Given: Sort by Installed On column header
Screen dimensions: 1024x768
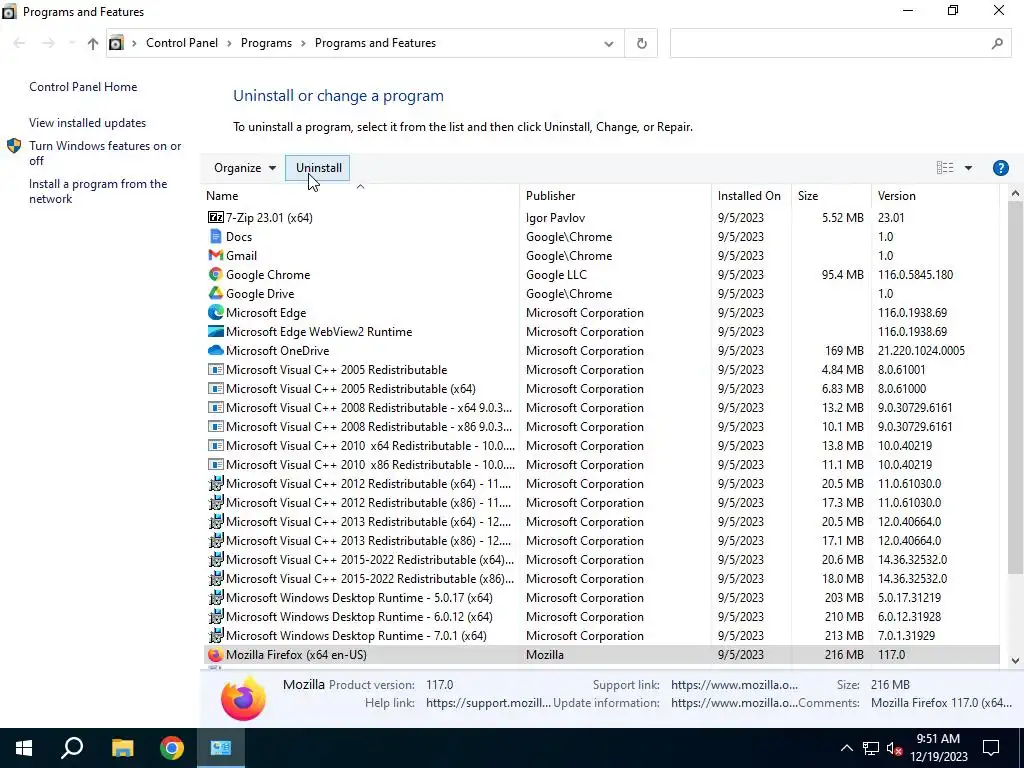Looking at the screenshot, I should pos(752,195).
